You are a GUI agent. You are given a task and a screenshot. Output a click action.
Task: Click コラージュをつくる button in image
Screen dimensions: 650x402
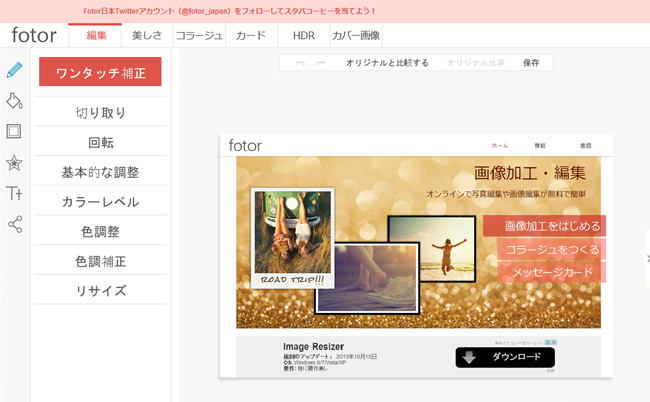click(x=551, y=249)
